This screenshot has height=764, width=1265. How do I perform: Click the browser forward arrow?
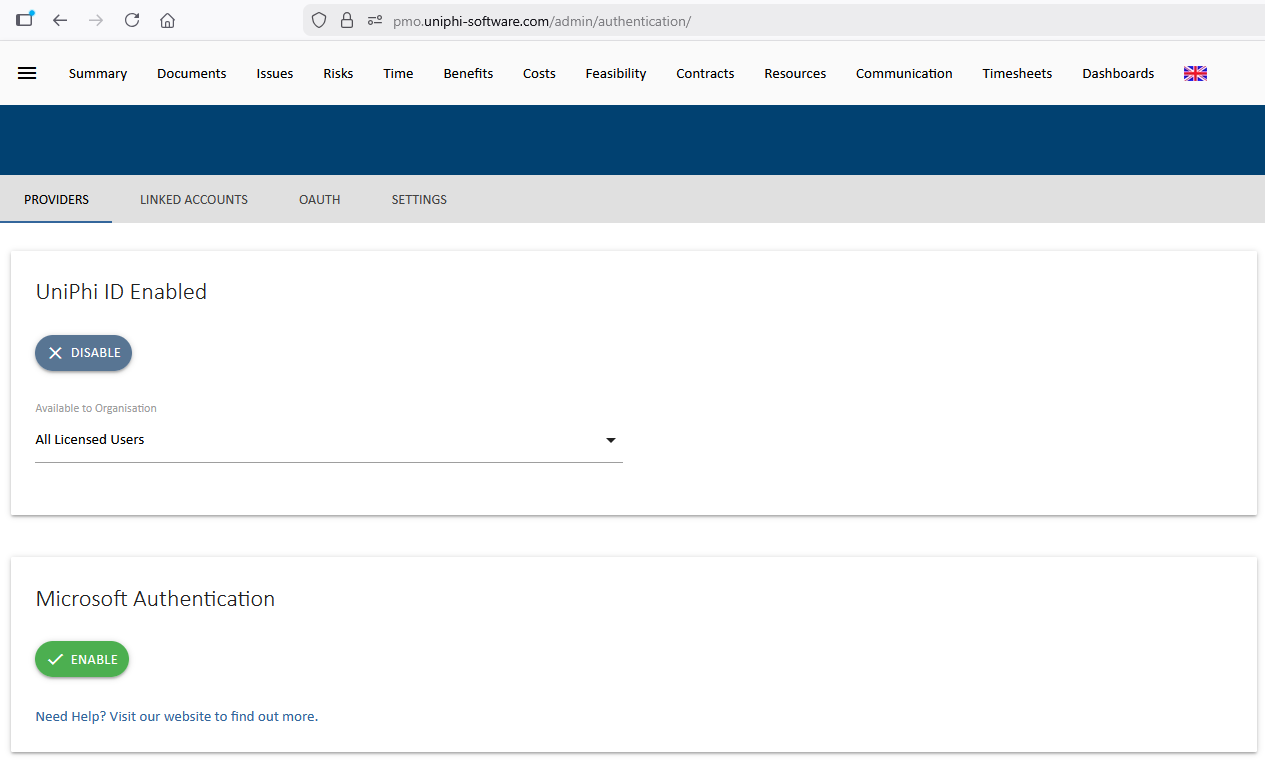(x=96, y=20)
